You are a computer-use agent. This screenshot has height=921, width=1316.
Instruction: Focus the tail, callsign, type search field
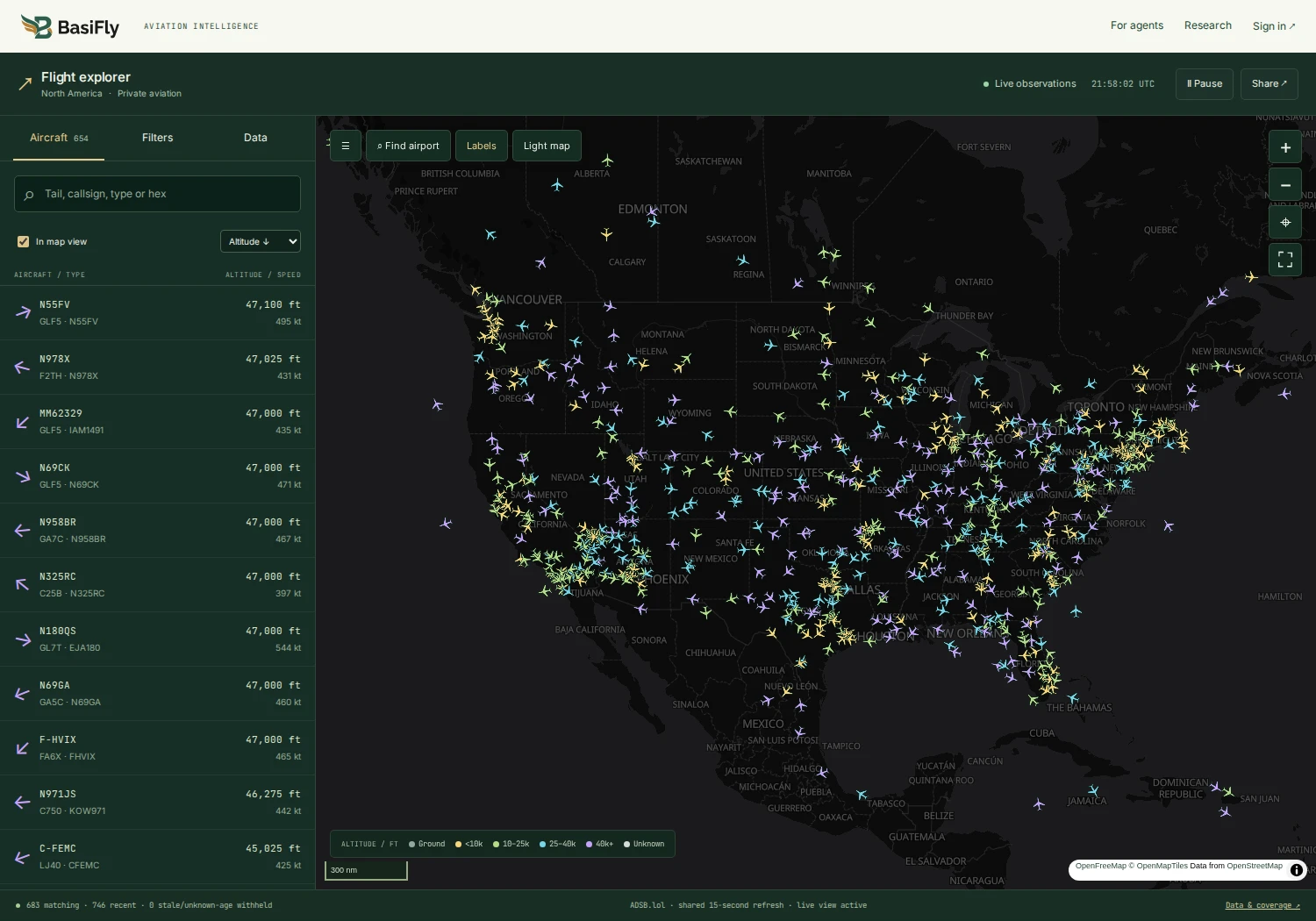(x=157, y=194)
